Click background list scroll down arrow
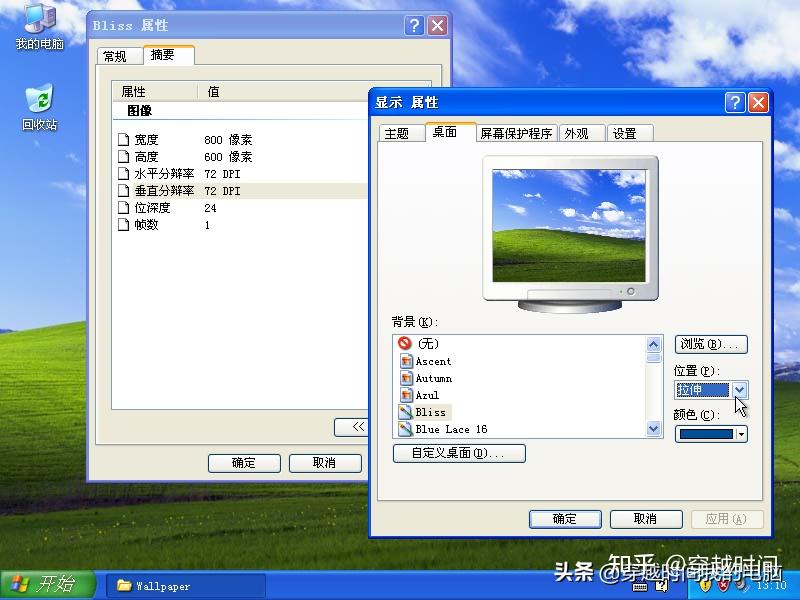The width and height of the screenshot is (800, 600). pyautogui.click(x=654, y=429)
